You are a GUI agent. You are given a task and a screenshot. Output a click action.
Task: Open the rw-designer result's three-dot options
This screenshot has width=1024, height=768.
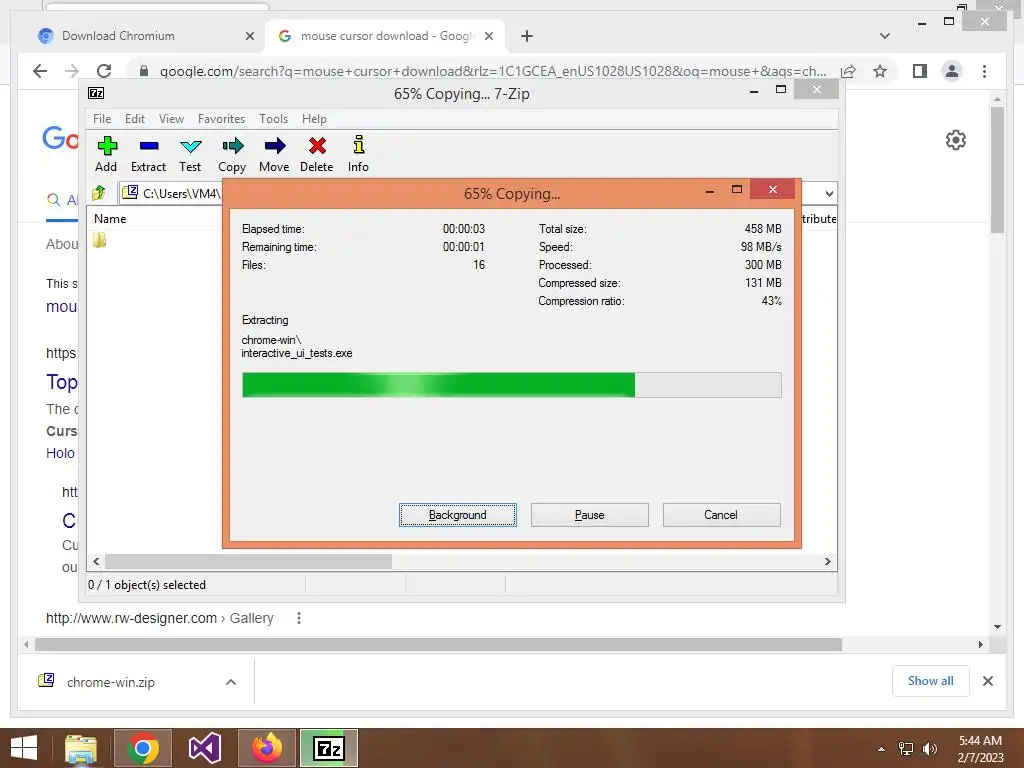point(298,618)
